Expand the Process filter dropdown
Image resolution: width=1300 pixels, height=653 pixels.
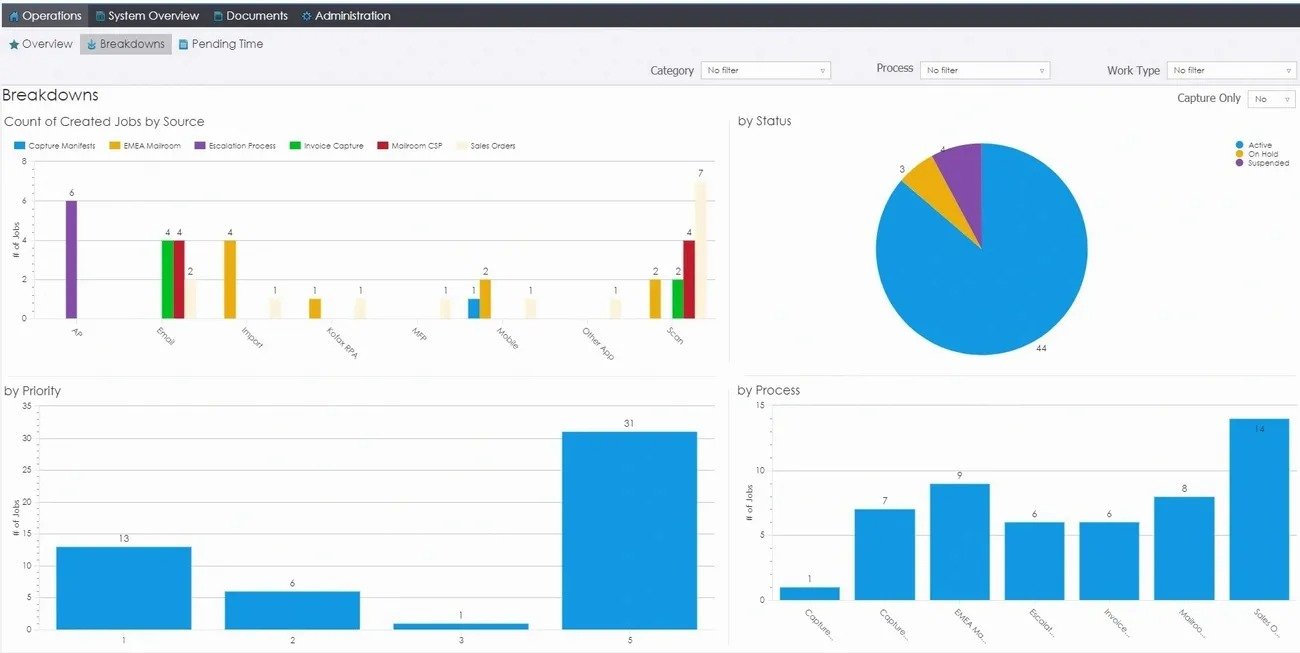tap(985, 71)
